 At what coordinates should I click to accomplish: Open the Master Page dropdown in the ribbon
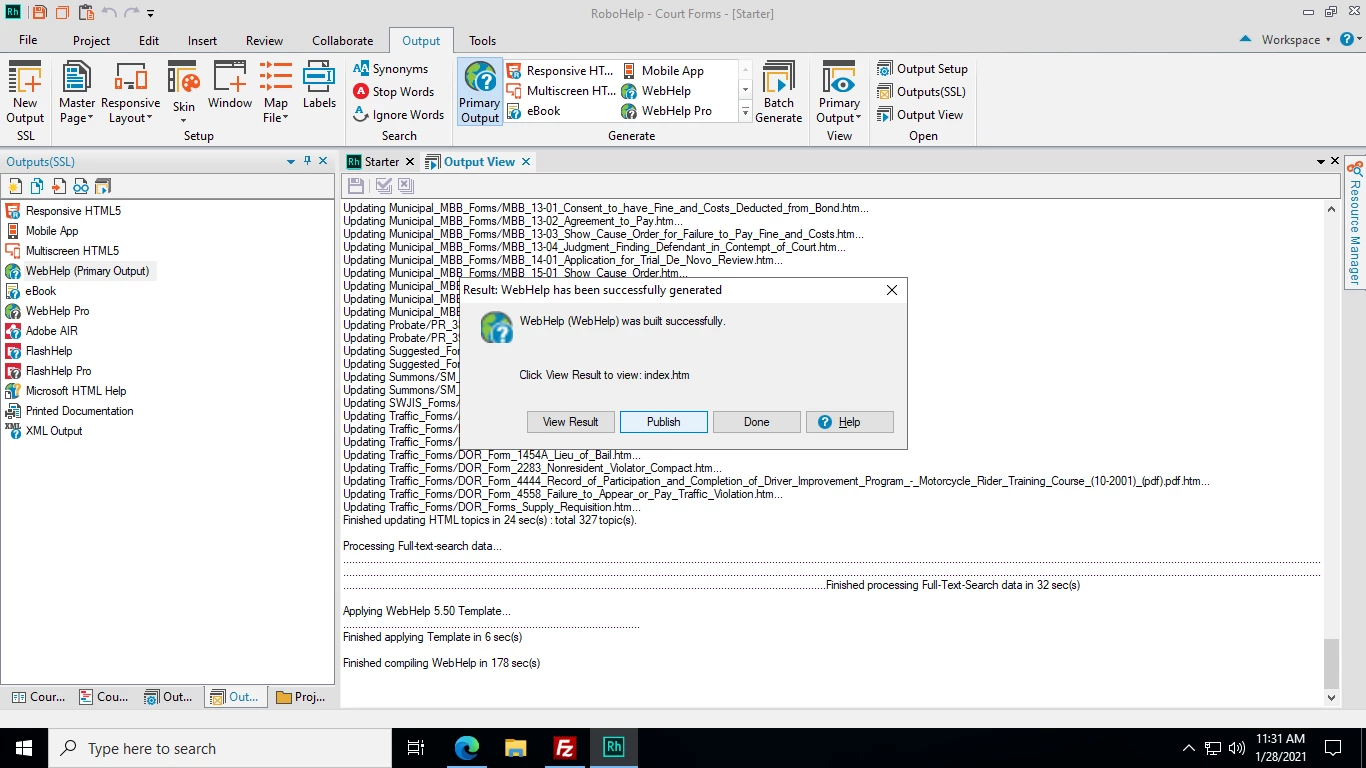76,91
